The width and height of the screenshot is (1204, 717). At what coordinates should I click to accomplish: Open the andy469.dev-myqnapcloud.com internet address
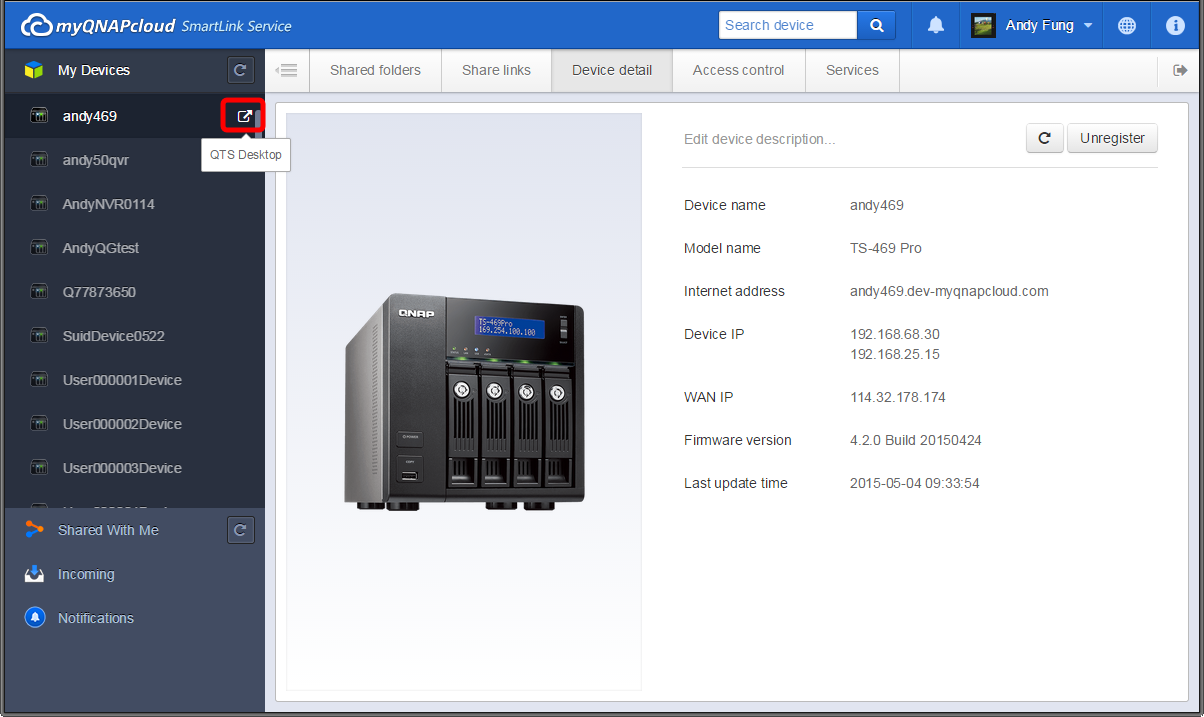948,291
